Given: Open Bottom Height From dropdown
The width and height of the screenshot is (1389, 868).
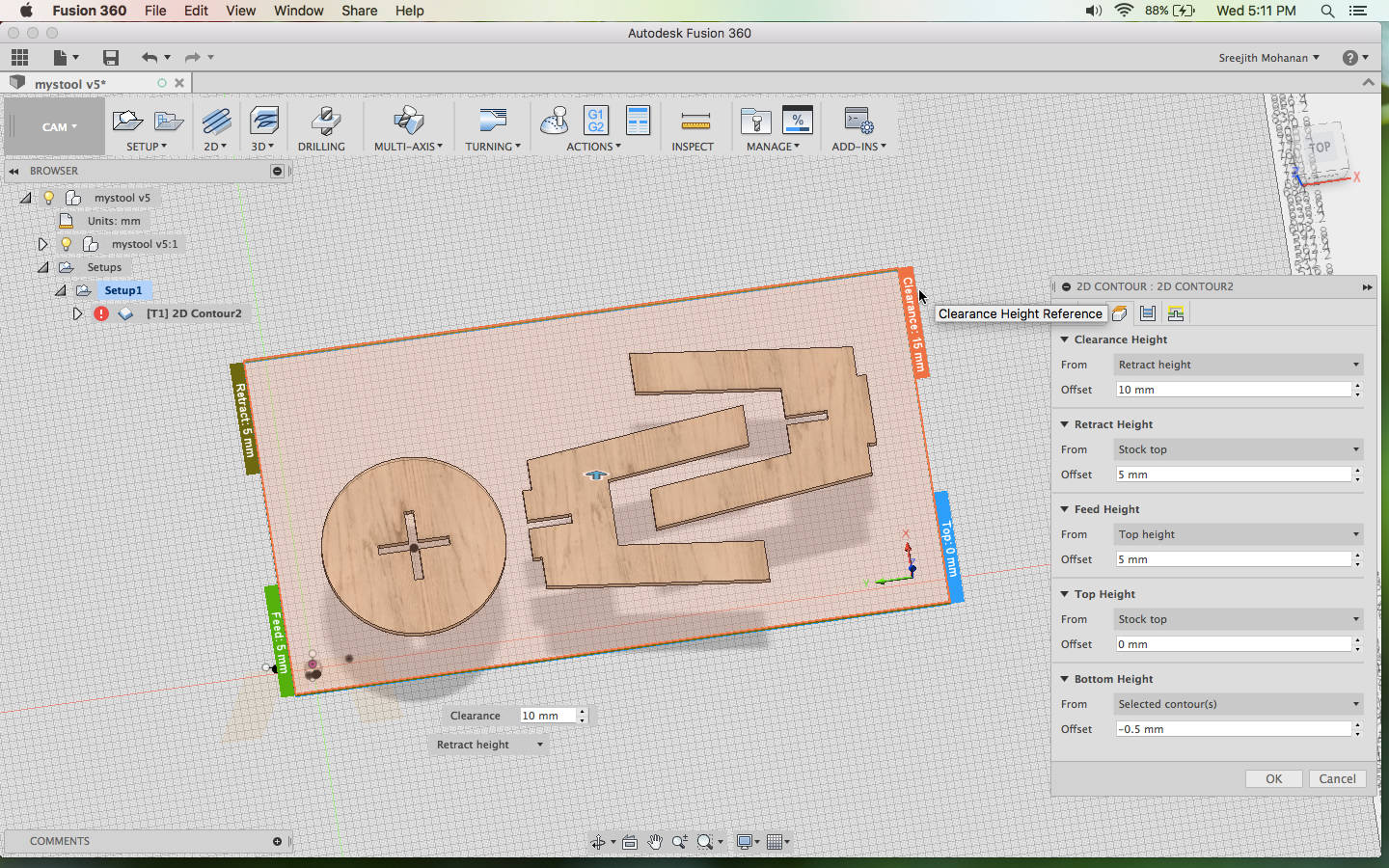Looking at the screenshot, I should [x=1238, y=704].
